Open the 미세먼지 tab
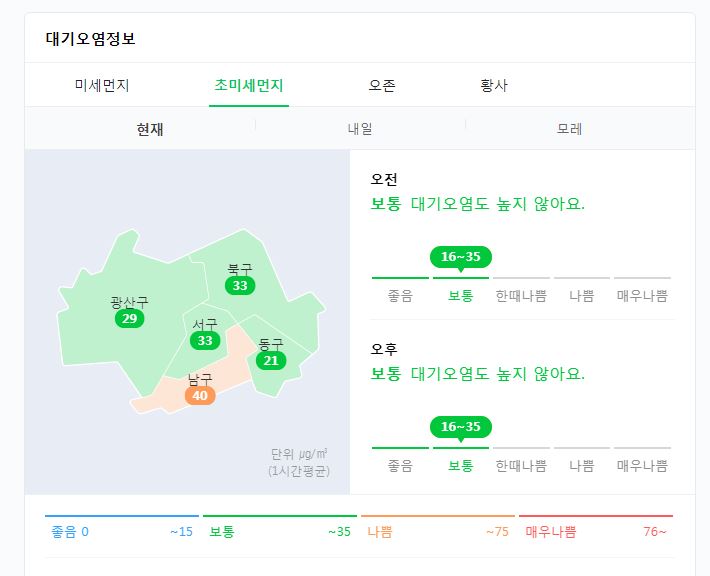The width and height of the screenshot is (710, 576). pyautogui.click(x=102, y=85)
